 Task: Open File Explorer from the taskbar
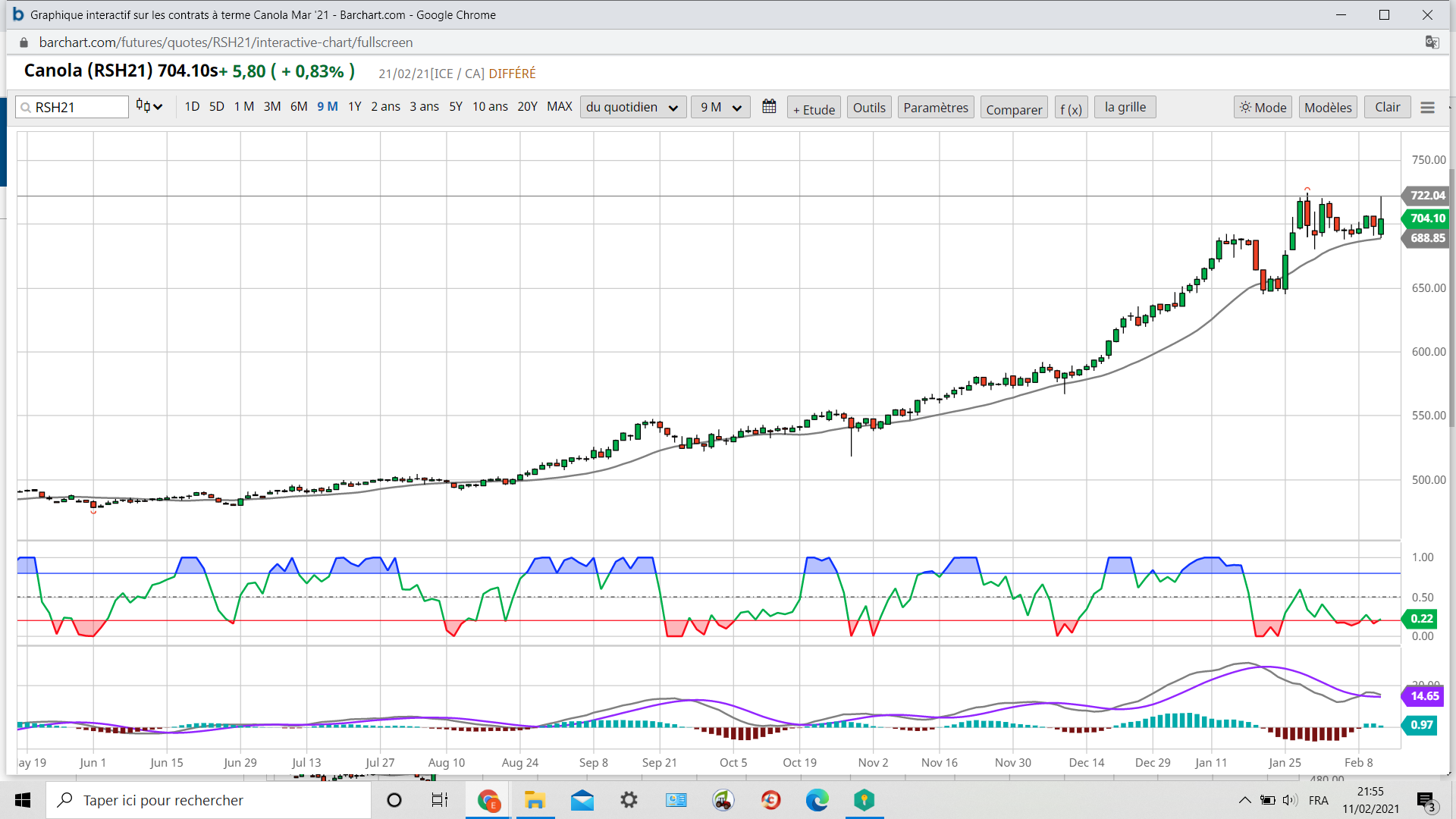pos(535,800)
